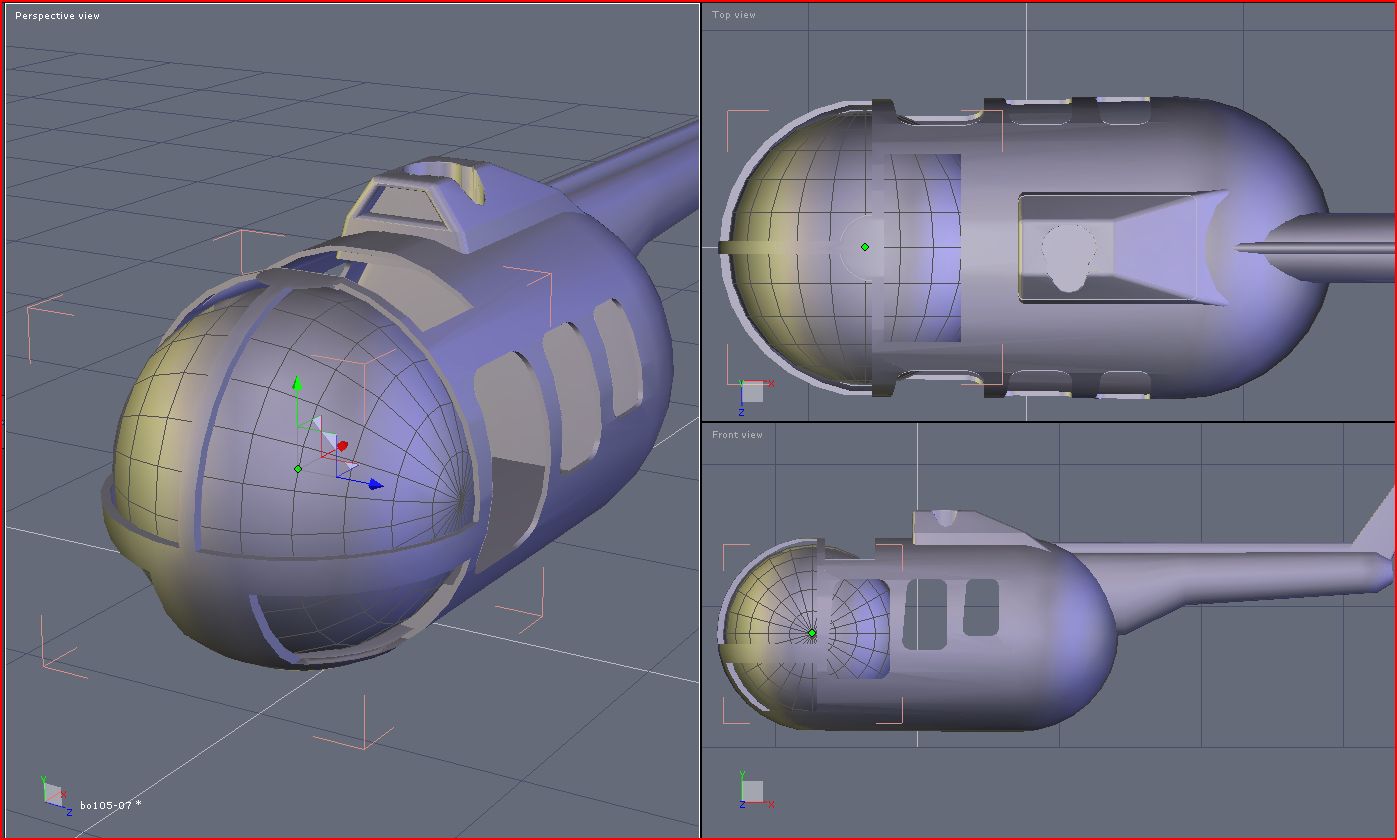
Task: Click the Top view label
Action: coord(734,15)
